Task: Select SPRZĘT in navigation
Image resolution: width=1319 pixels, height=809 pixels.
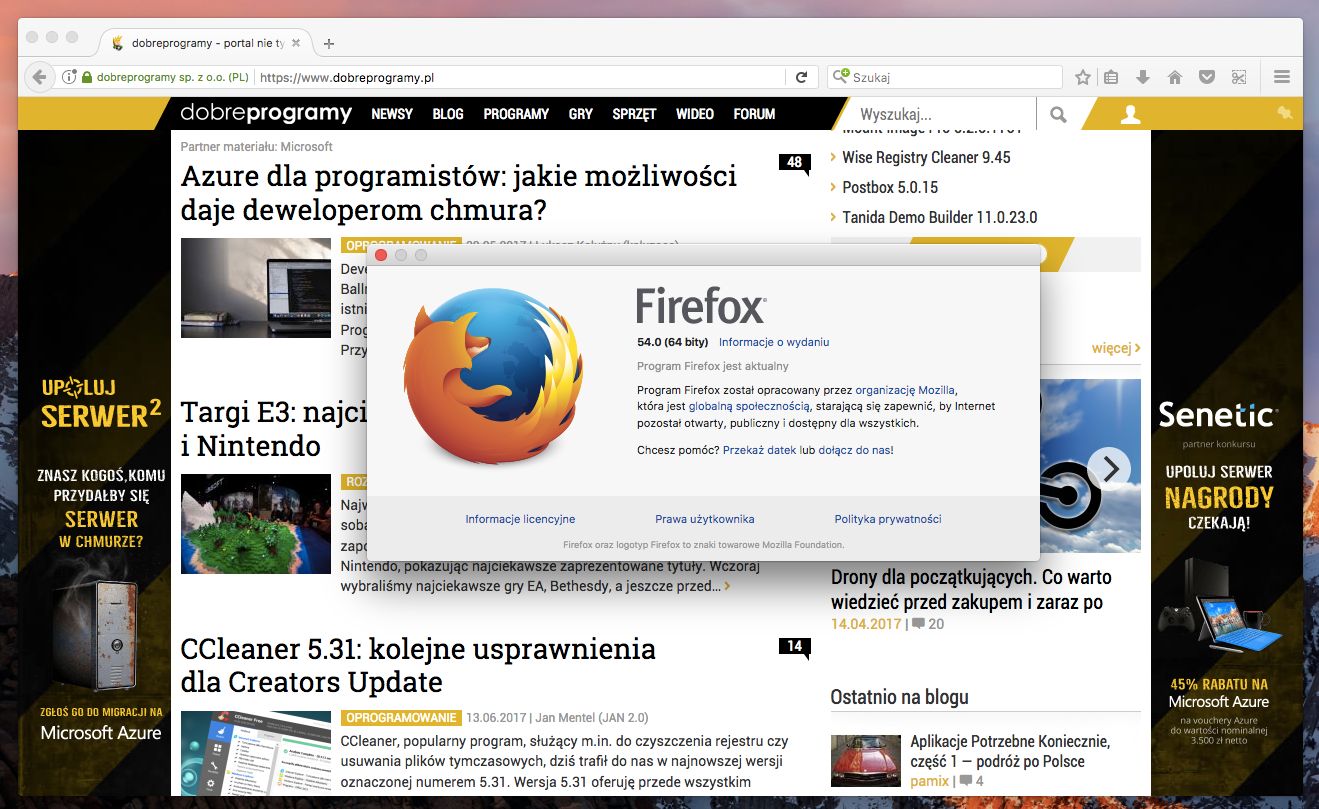Action: point(635,114)
